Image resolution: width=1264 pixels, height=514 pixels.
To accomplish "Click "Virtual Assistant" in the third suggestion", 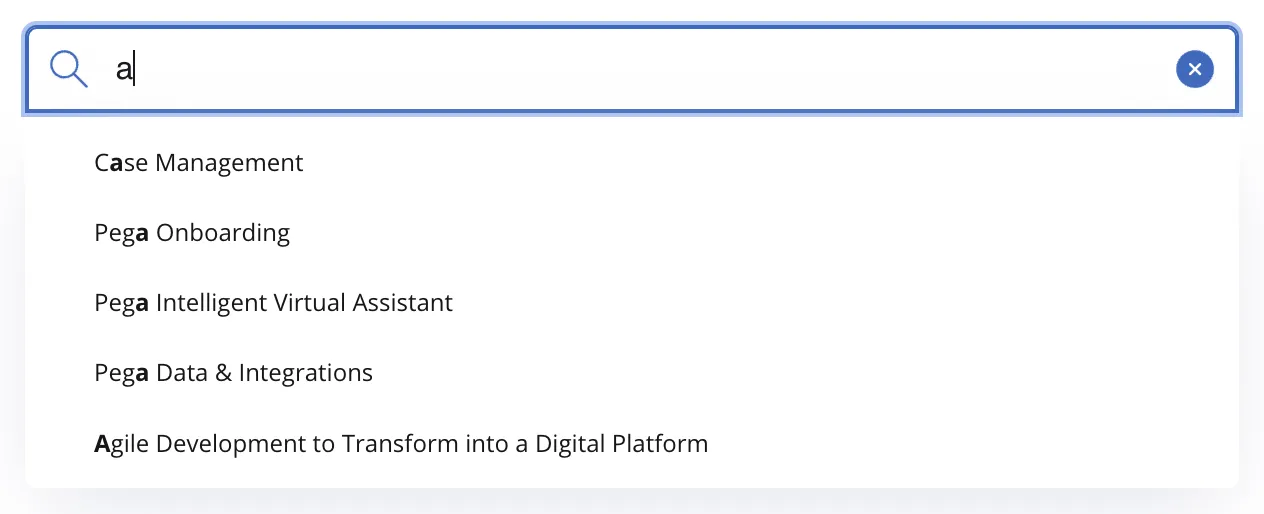I will [386, 303].
